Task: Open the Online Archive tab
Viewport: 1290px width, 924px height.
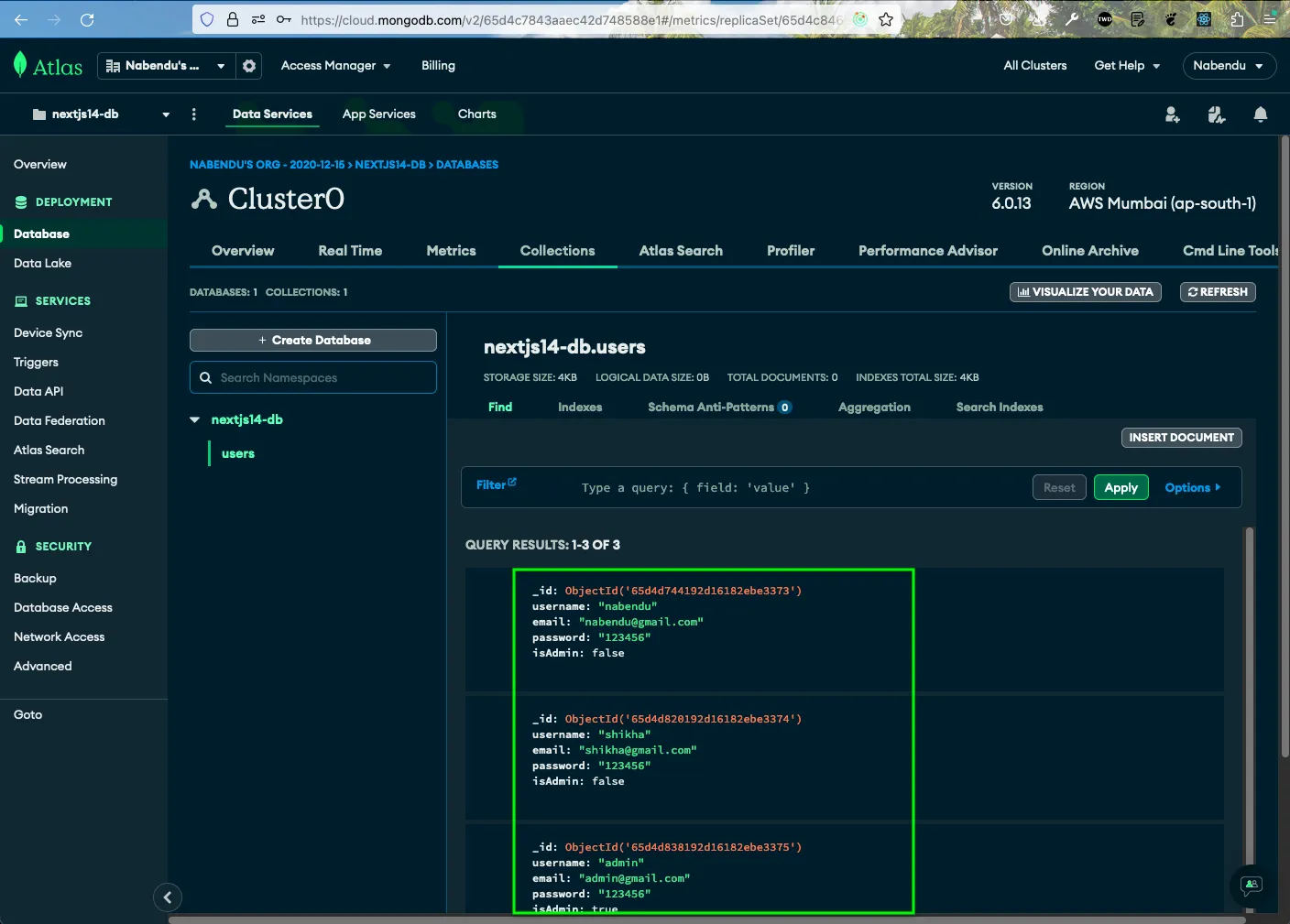Action: (x=1090, y=251)
